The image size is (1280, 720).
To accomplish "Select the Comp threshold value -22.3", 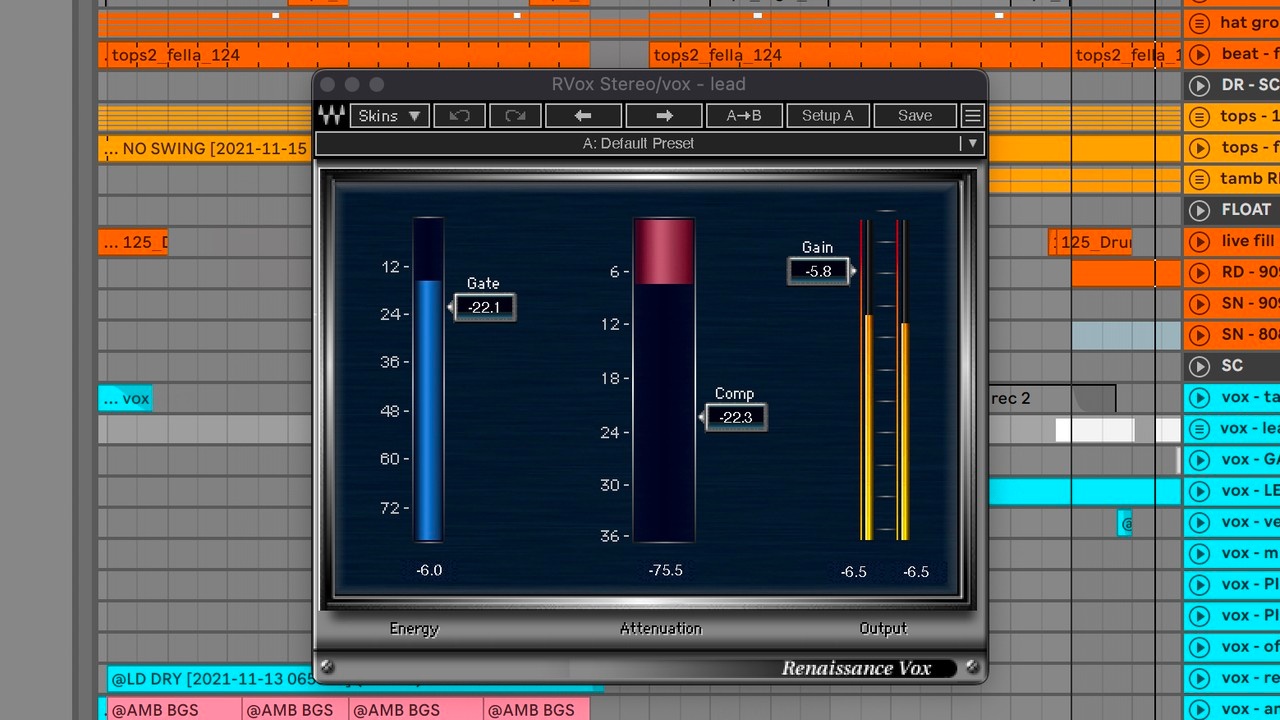I will (x=735, y=417).
